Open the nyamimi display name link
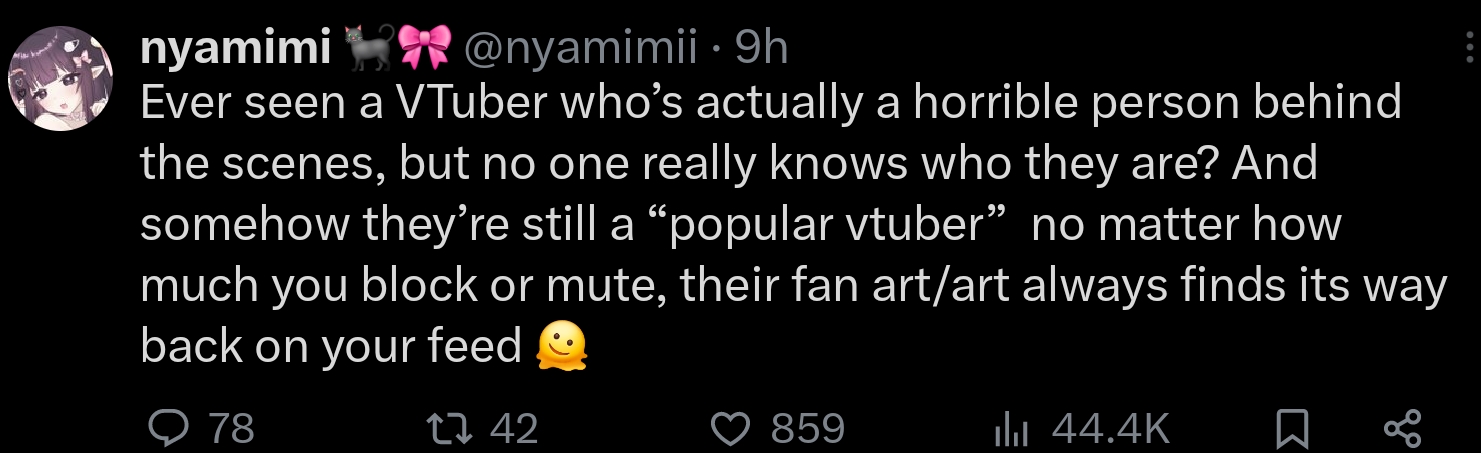The width and height of the screenshot is (1481, 453). pyautogui.click(x=237, y=48)
